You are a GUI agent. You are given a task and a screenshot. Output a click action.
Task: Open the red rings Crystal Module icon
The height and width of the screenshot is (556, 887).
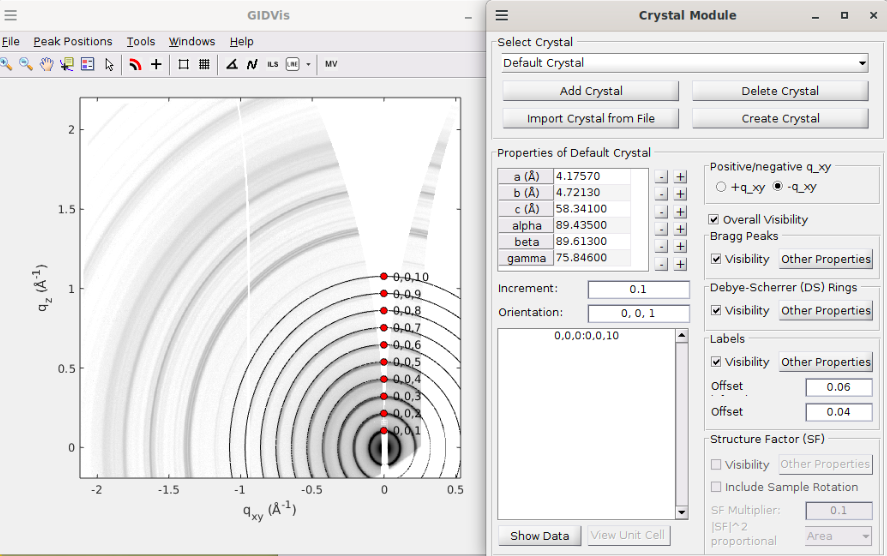pos(135,64)
